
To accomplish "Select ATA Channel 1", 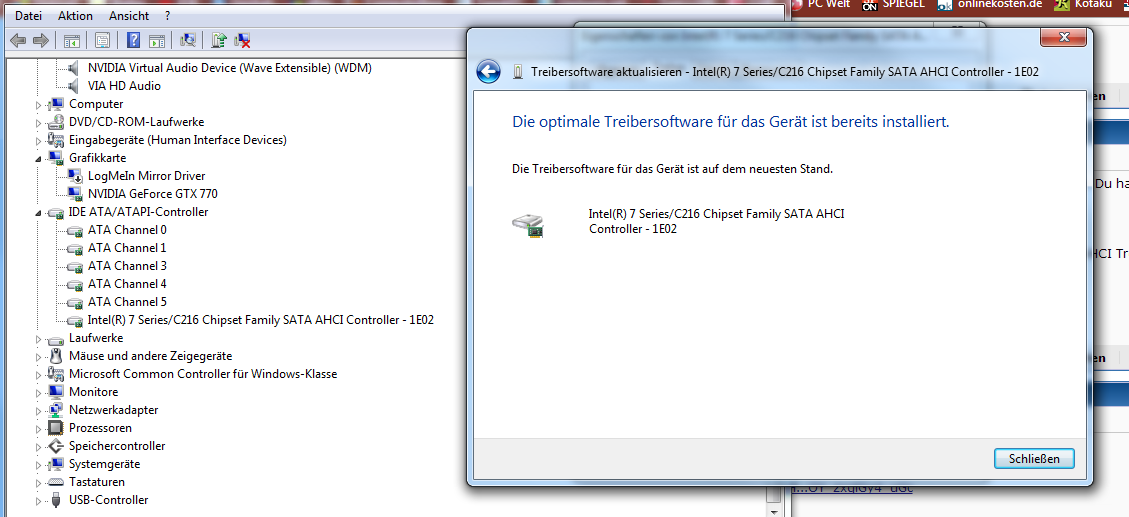I will (x=127, y=248).
